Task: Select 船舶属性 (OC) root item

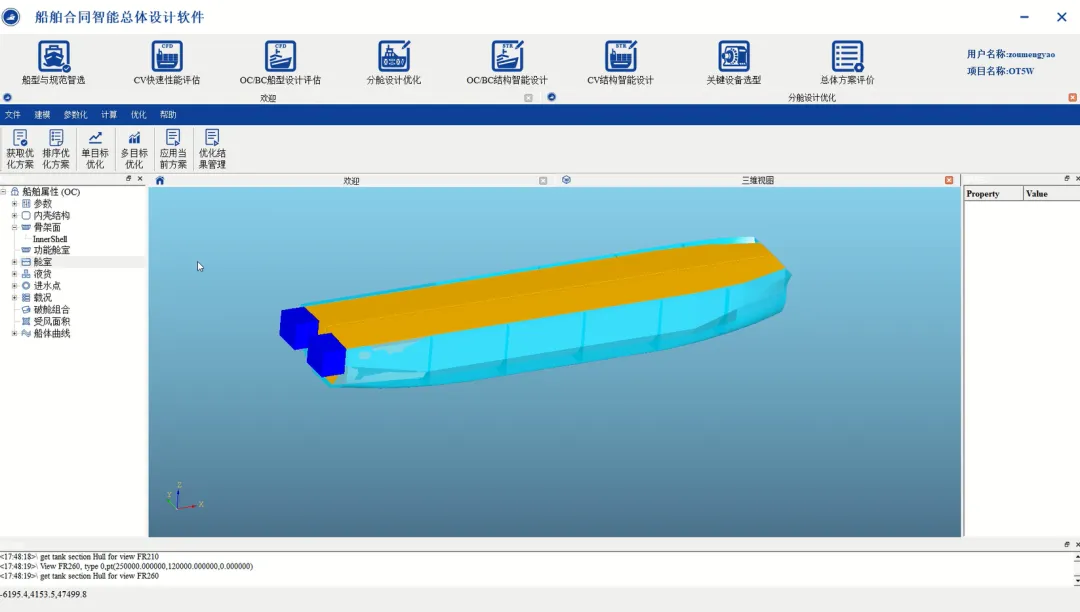Action: point(50,192)
